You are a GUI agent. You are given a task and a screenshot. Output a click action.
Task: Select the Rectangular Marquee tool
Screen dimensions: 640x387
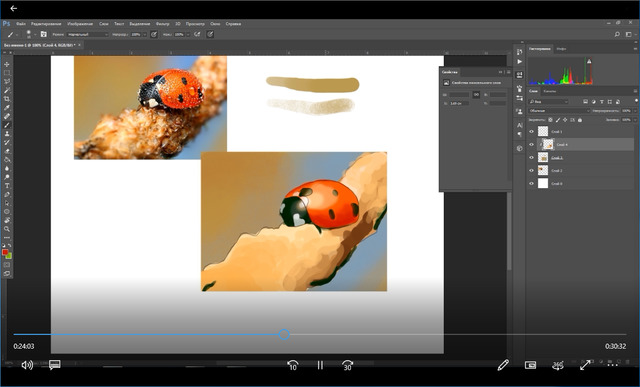pyautogui.click(x=7, y=73)
